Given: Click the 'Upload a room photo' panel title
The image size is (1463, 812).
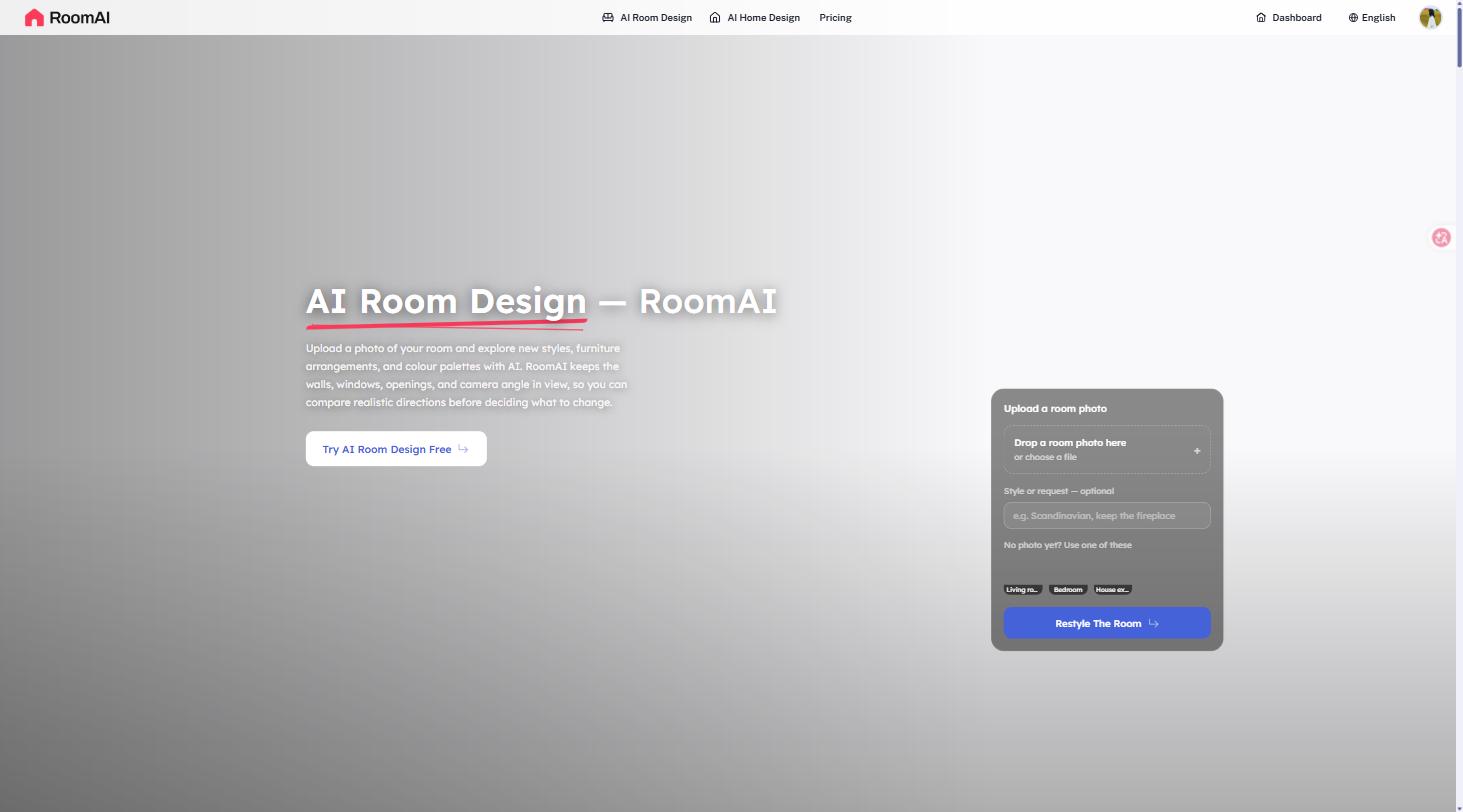Looking at the screenshot, I should (1055, 409).
